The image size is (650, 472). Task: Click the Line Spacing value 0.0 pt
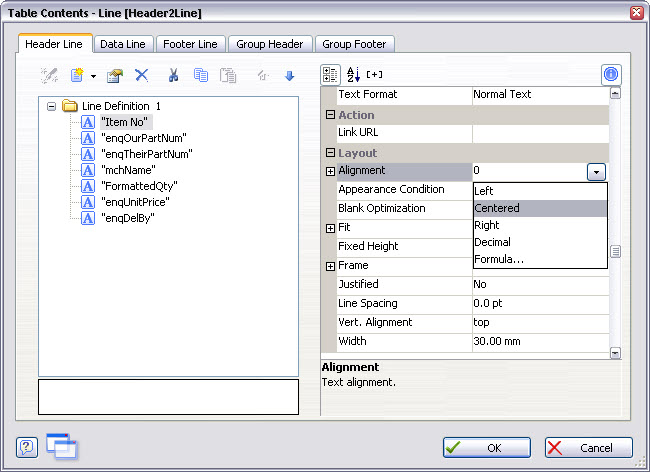coord(541,303)
